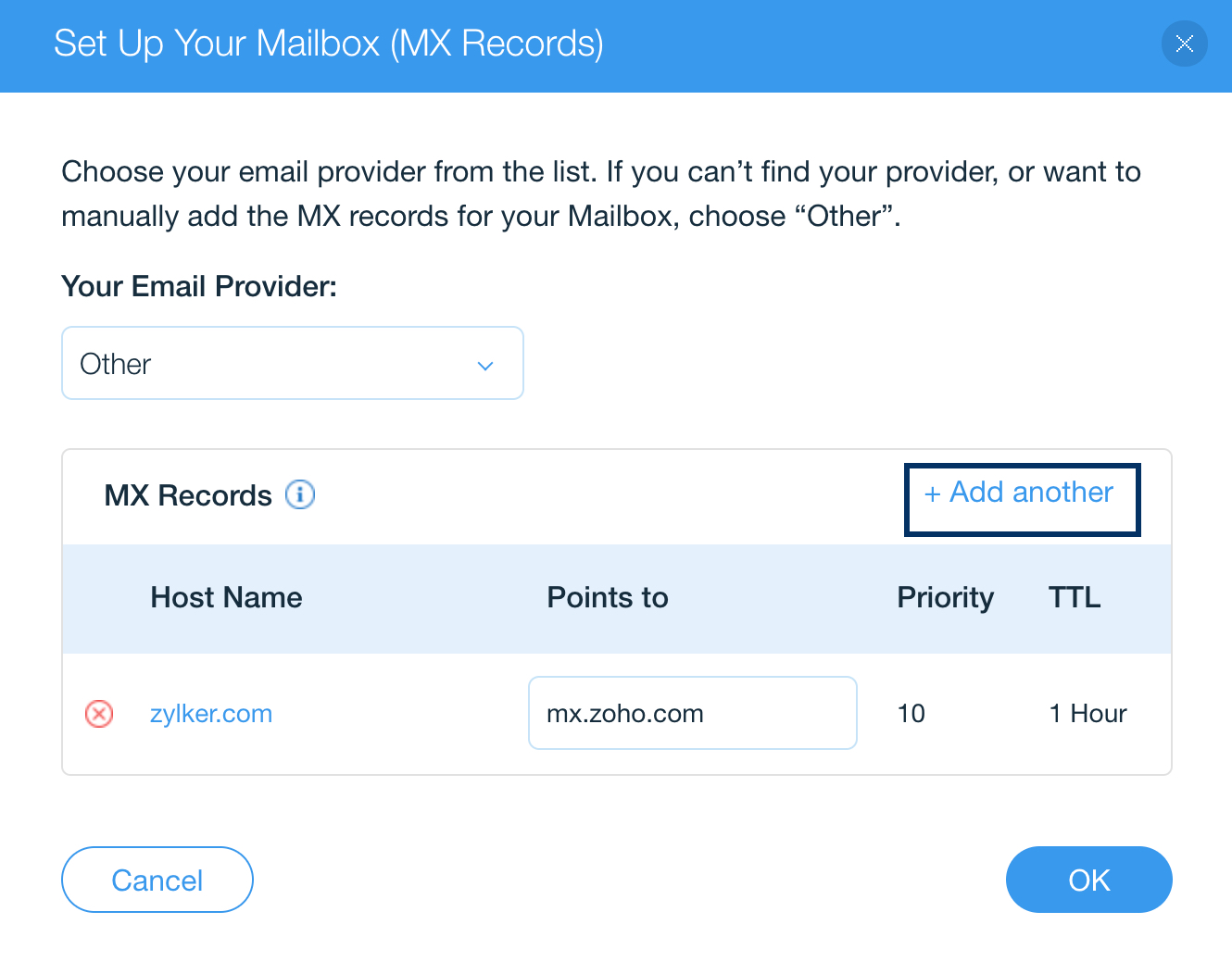
Task: Open the MX Records info tooltip icon
Action: [300, 494]
